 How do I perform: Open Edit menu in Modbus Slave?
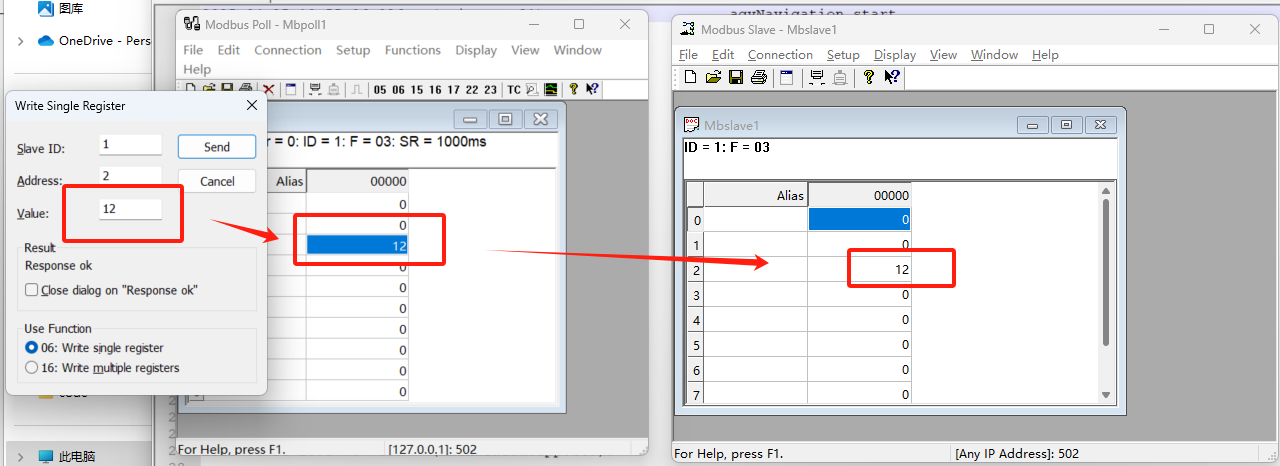coord(723,55)
